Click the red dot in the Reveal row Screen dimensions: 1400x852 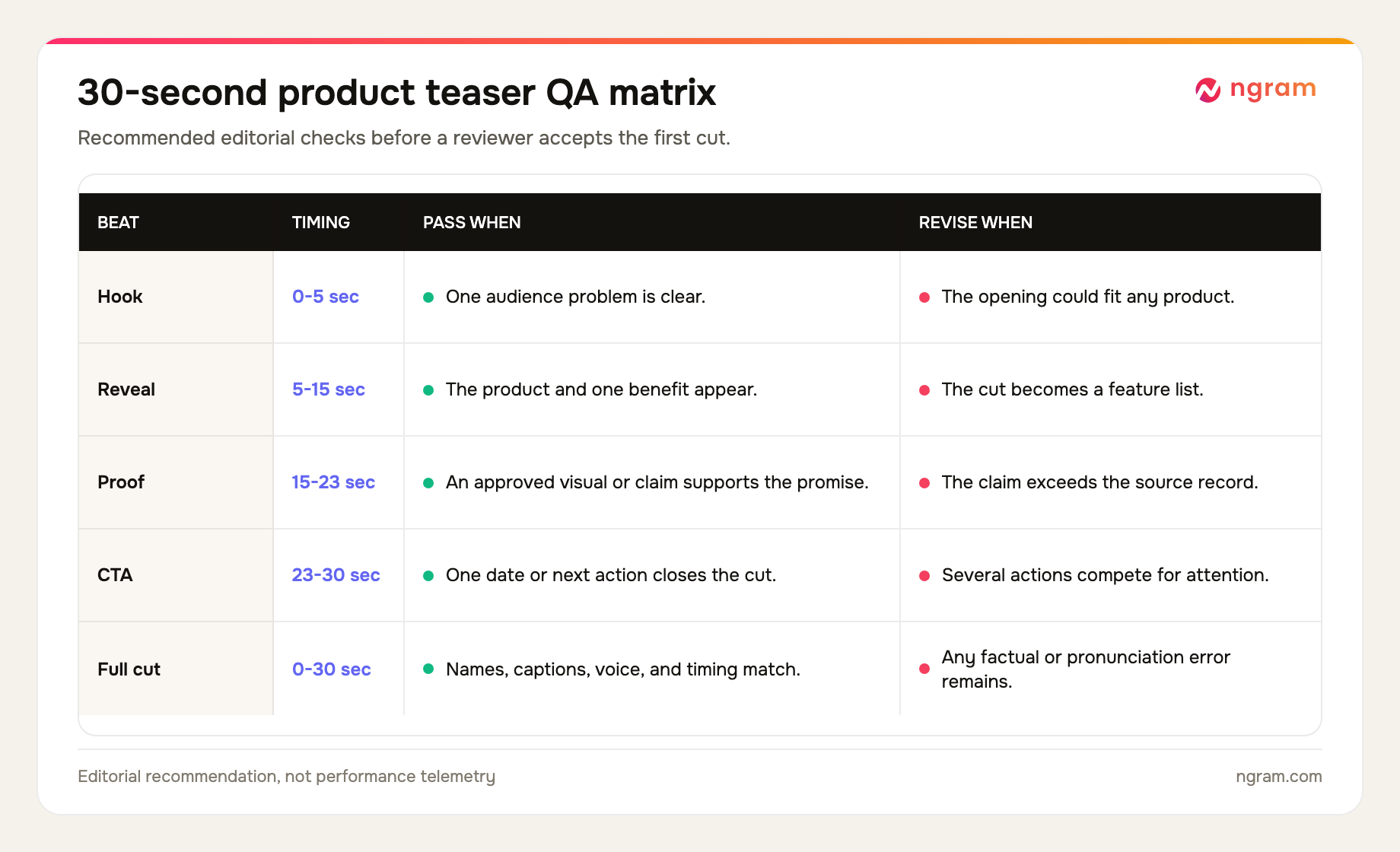click(924, 390)
